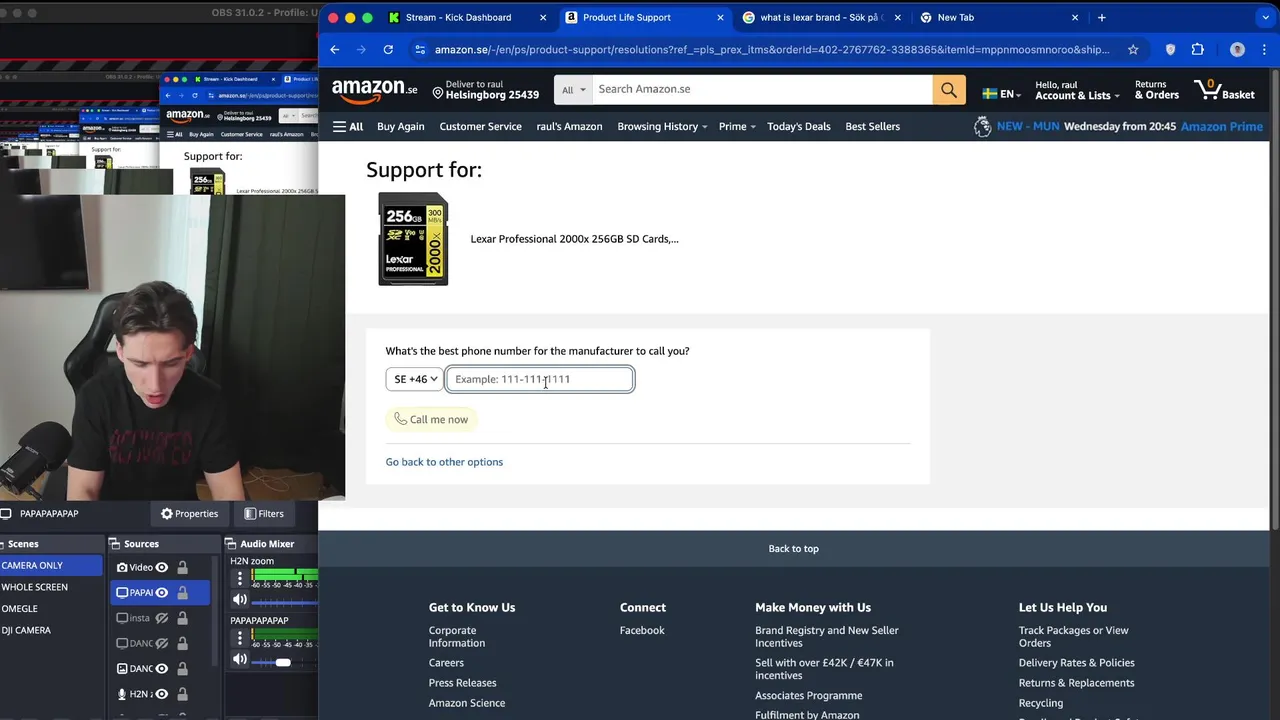Open the Chrome three-dot menu
The width and height of the screenshot is (1280, 720).
[1263, 49]
